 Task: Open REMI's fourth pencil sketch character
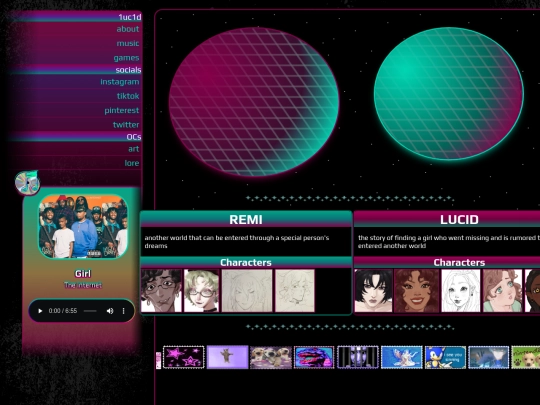coord(295,291)
